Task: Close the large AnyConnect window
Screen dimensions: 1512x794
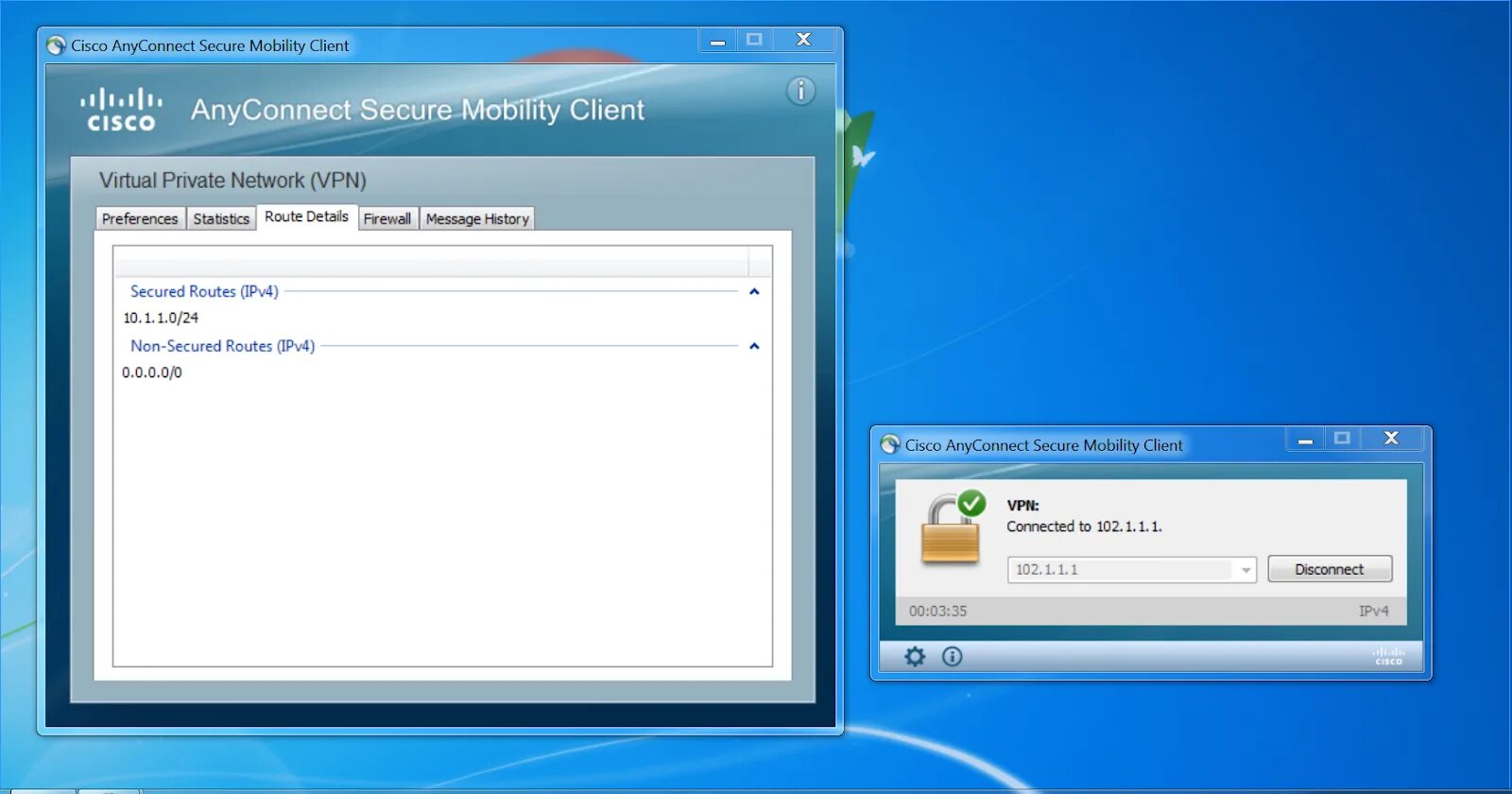Action: coord(803,40)
